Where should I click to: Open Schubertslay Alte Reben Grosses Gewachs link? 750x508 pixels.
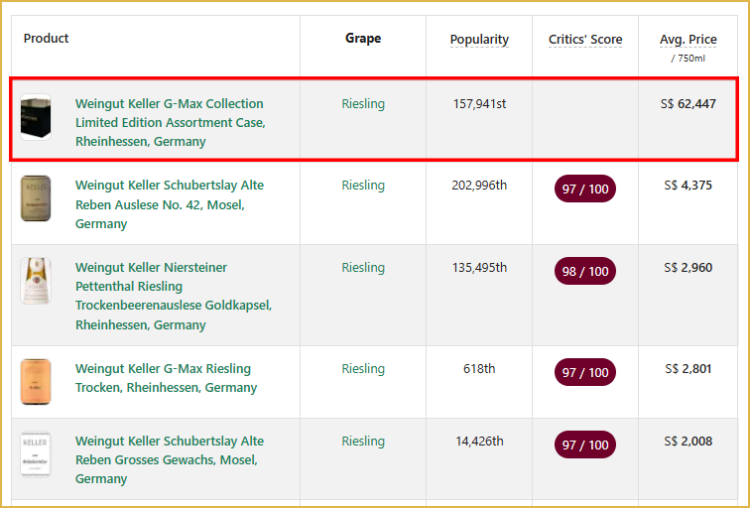click(169, 460)
